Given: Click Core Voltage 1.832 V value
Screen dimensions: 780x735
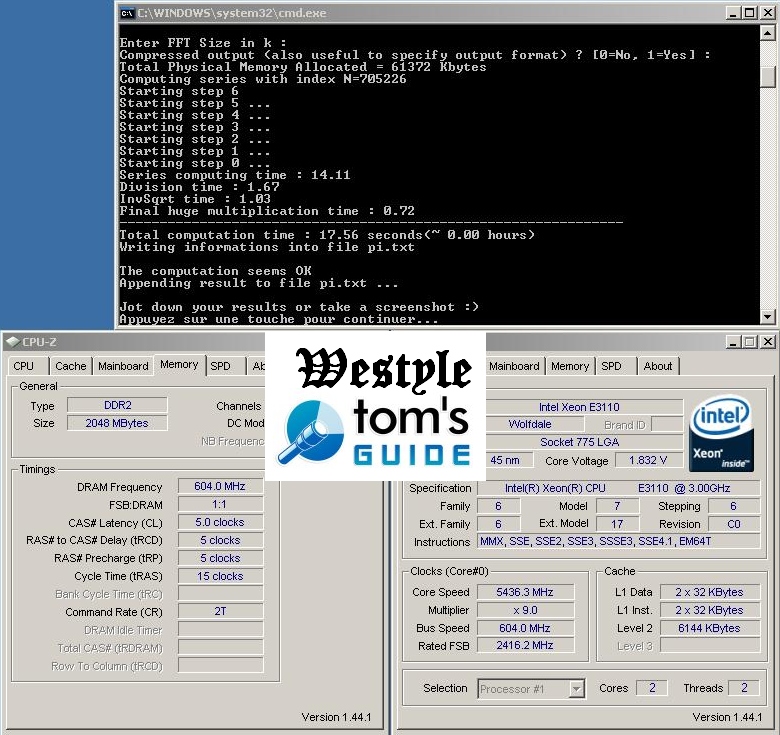Looking at the screenshot, I should click(x=648, y=460).
